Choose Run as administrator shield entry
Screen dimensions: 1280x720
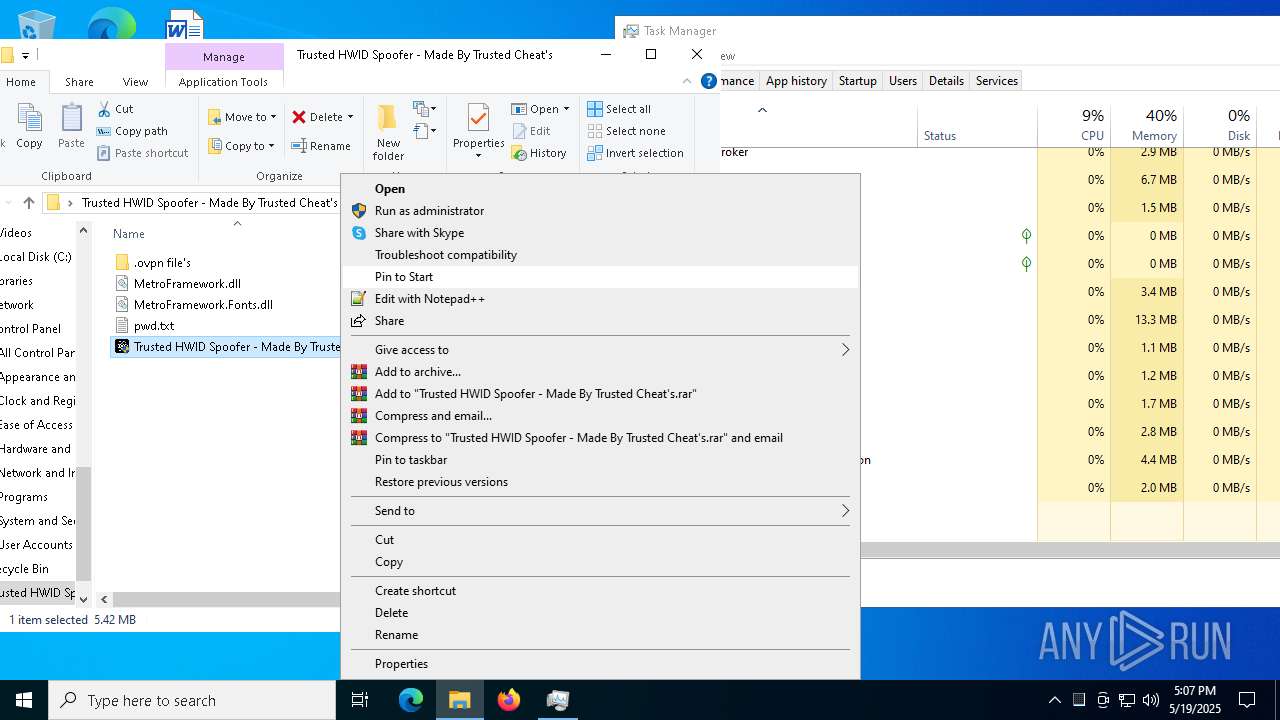pos(600,211)
